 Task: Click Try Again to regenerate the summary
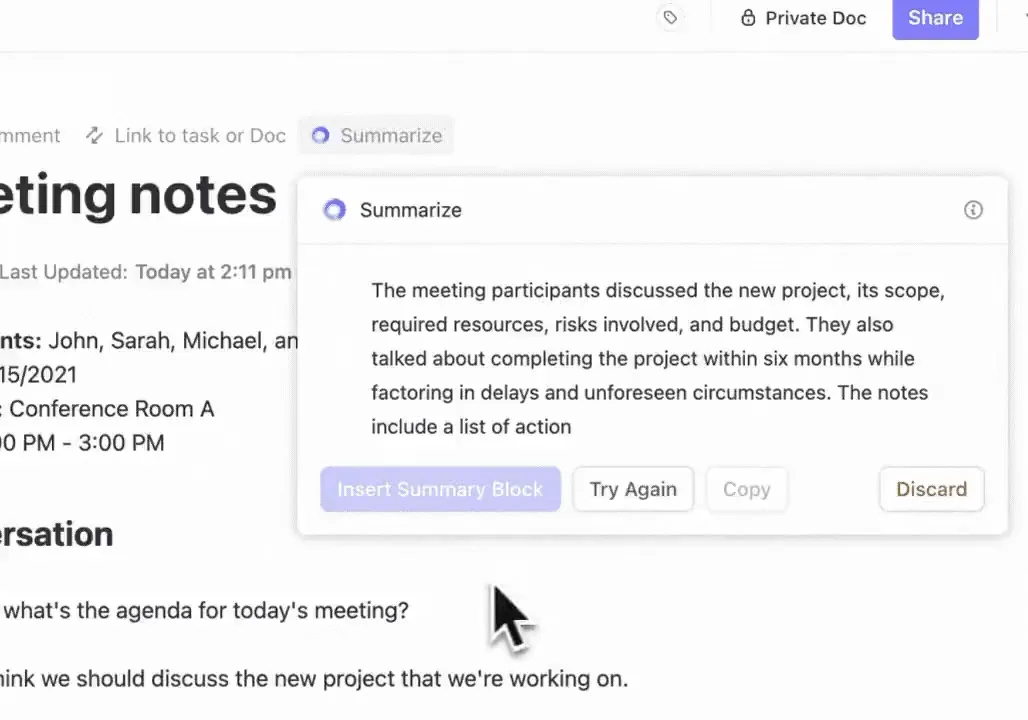click(x=633, y=489)
